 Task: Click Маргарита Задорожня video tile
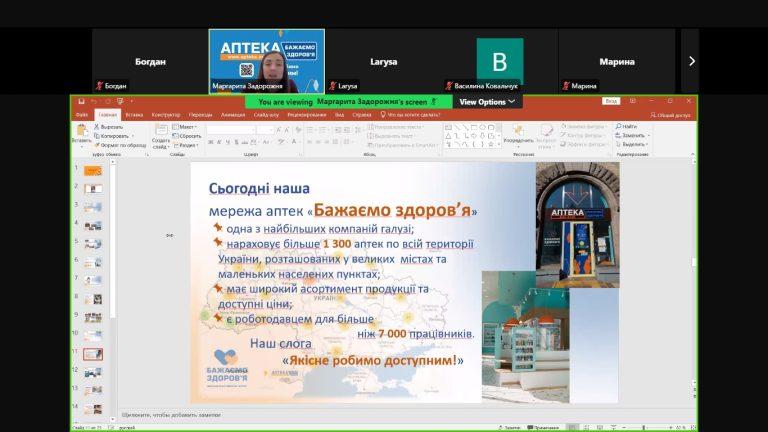coord(266,61)
